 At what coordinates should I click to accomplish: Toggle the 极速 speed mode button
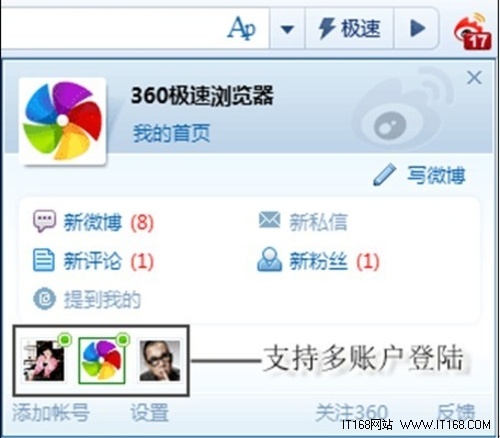click(349, 29)
